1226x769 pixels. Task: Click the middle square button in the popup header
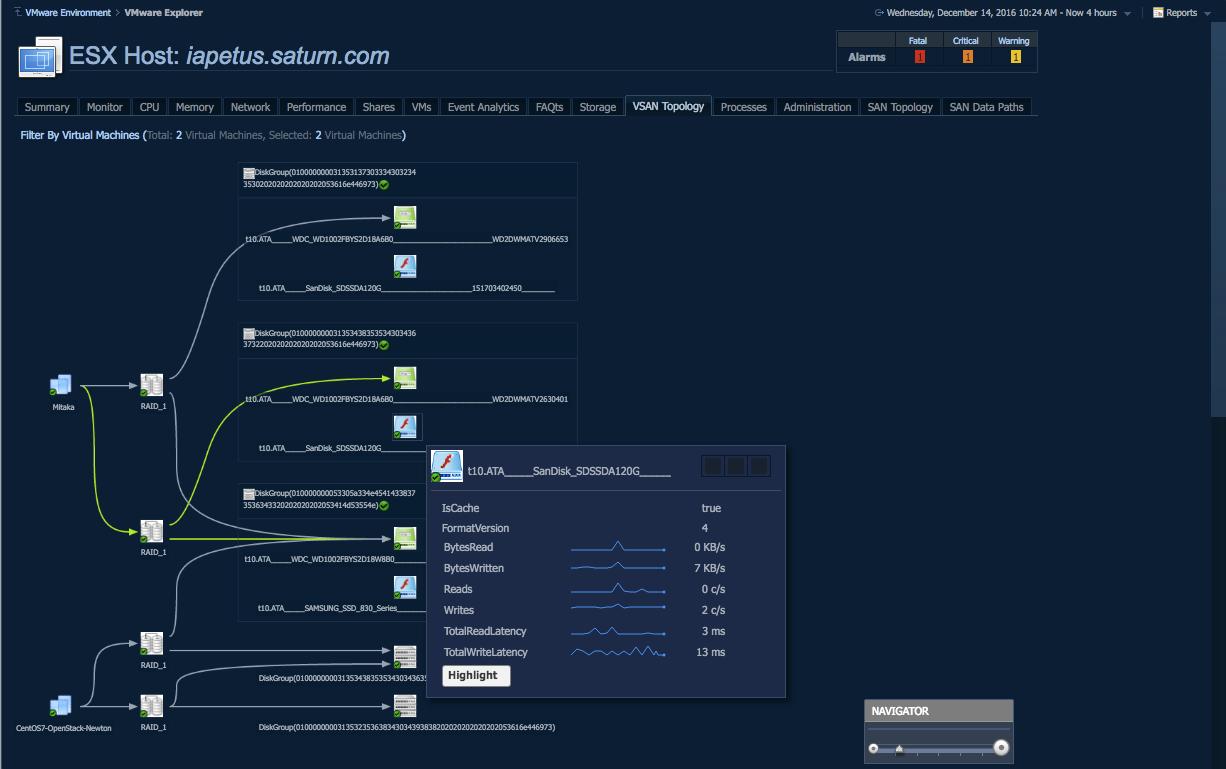[x=736, y=466]
